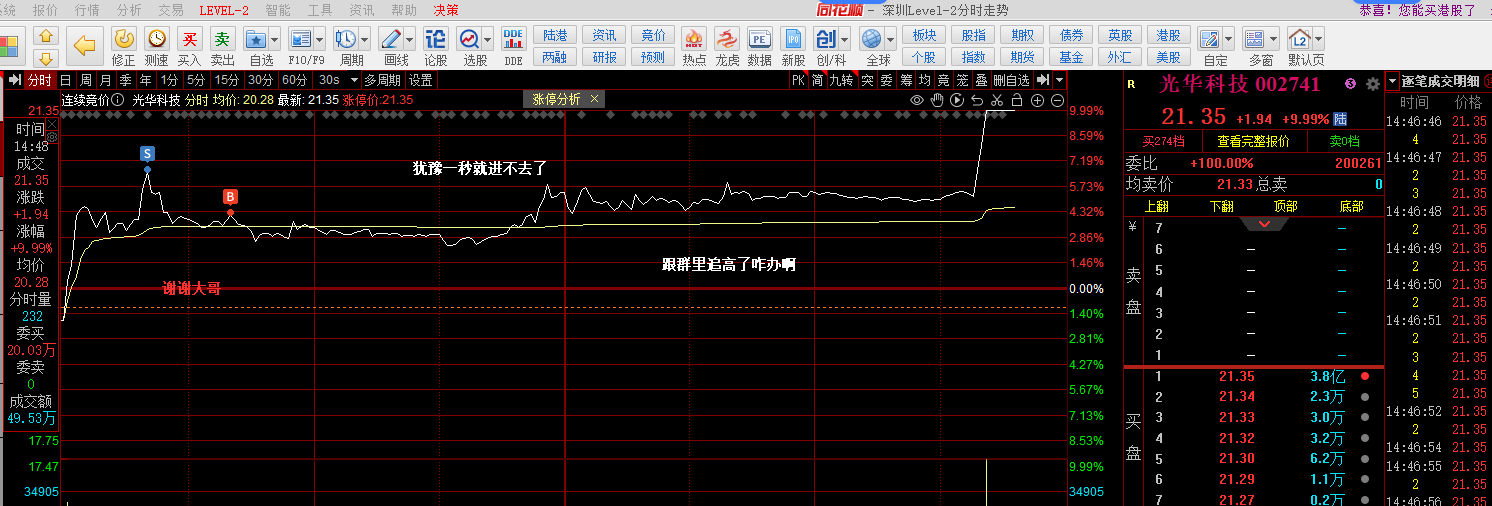Viewport: 1492px width, 506px height.
Task: Toggle the eye visibility icon in chart
Action: coord(917,100)
